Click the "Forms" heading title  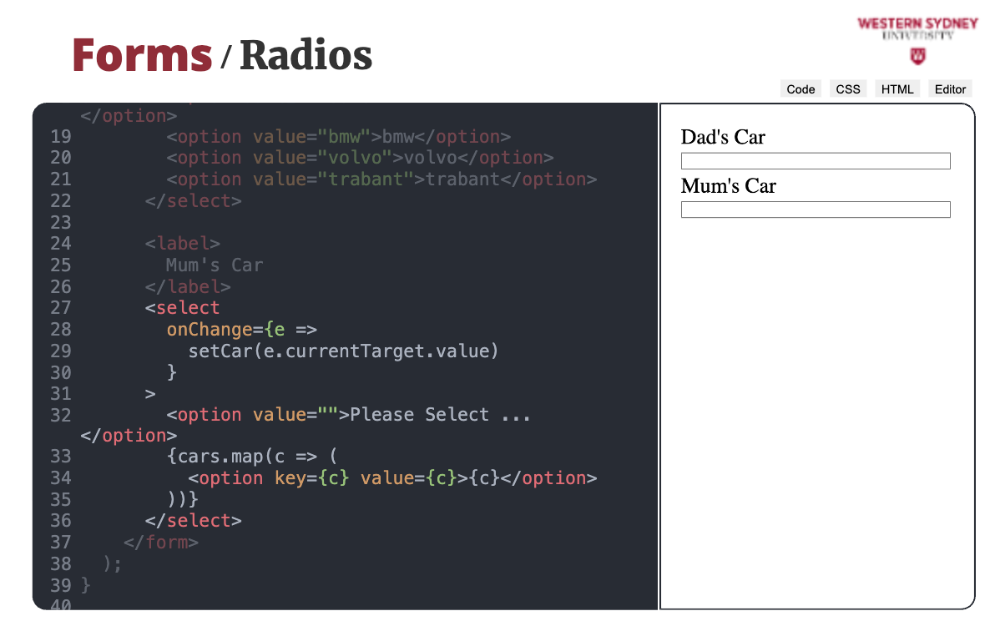click(141, 55)
